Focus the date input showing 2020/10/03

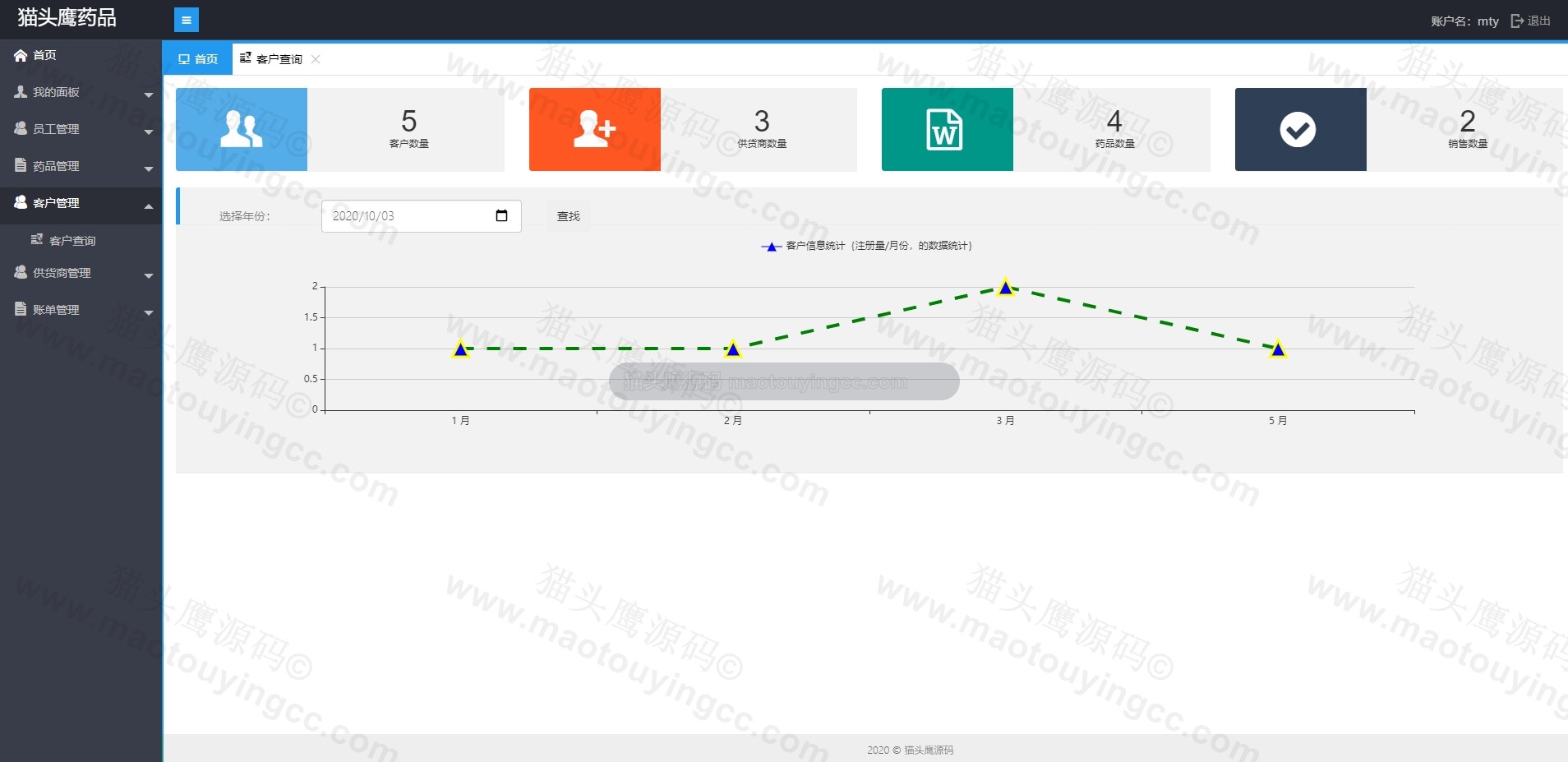click(422, 216)
